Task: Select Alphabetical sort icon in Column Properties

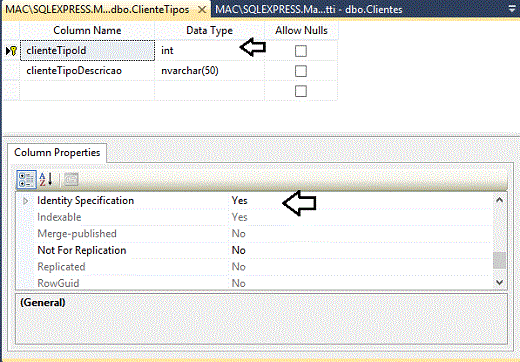Action: click(x=46, y=180)
